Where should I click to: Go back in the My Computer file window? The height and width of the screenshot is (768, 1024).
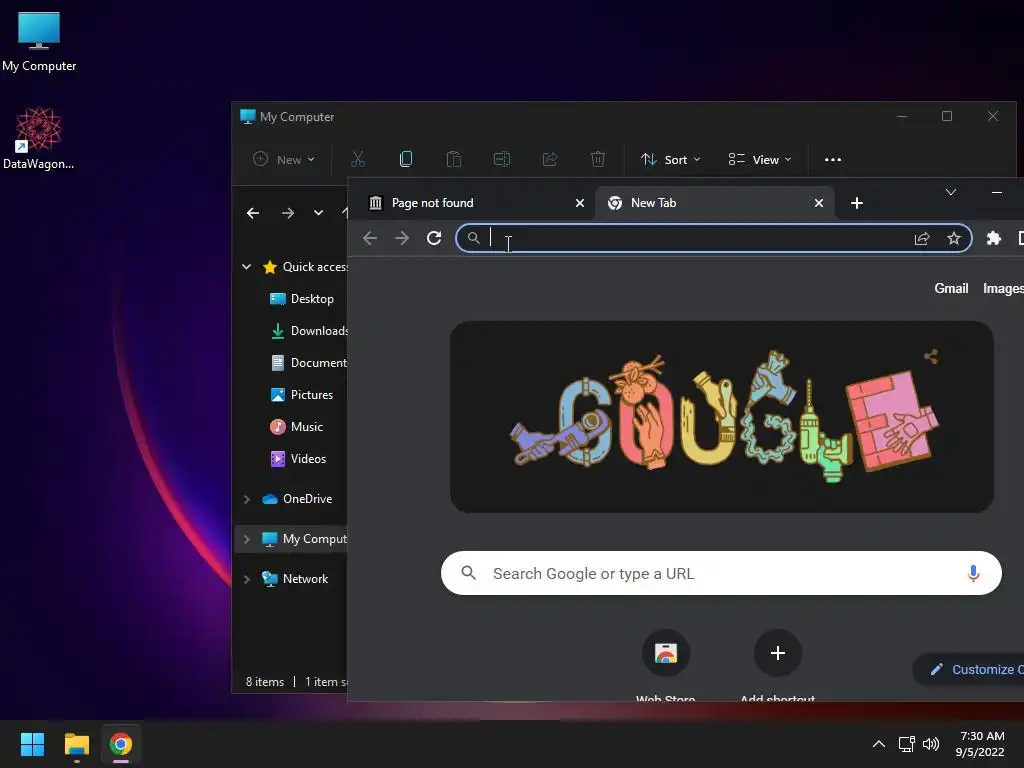click(253, 213)
